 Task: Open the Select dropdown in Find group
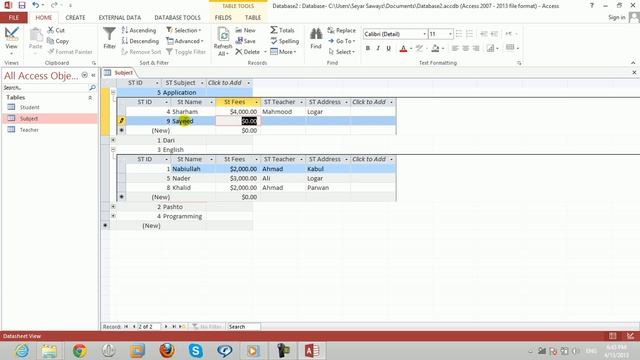pyautogui.click(x=342, y=52)
